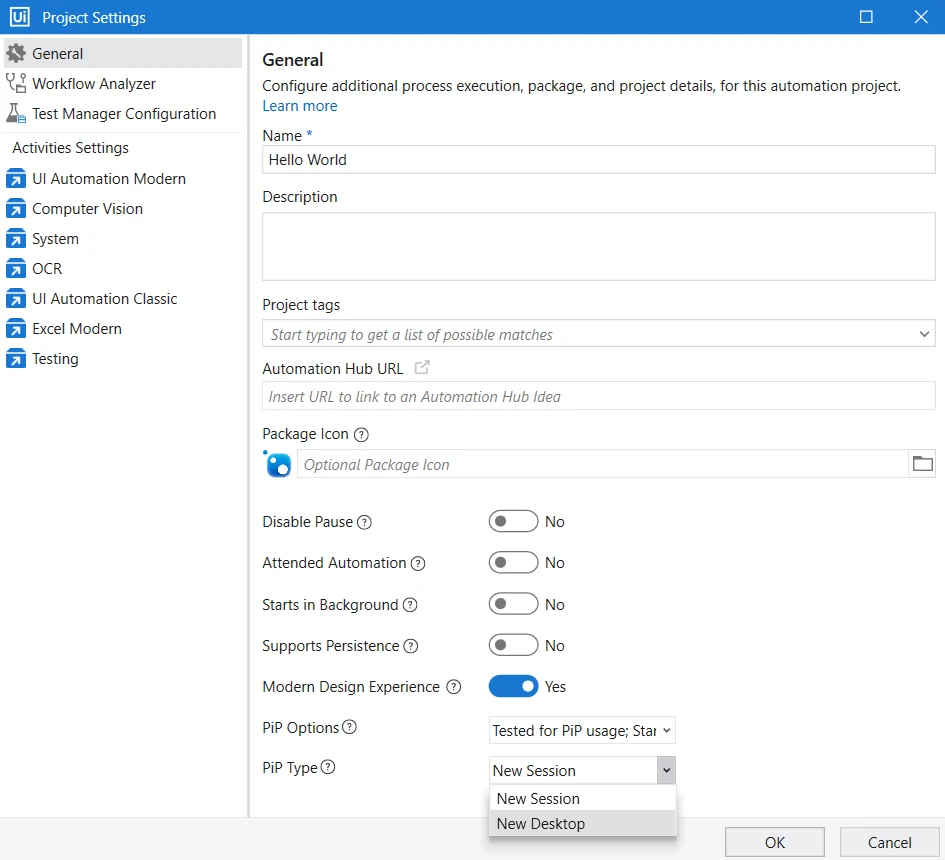This screenshot has width=945, height=860.
Task: Open the Workflow Analyzer section
Action: tap(123, 83)
